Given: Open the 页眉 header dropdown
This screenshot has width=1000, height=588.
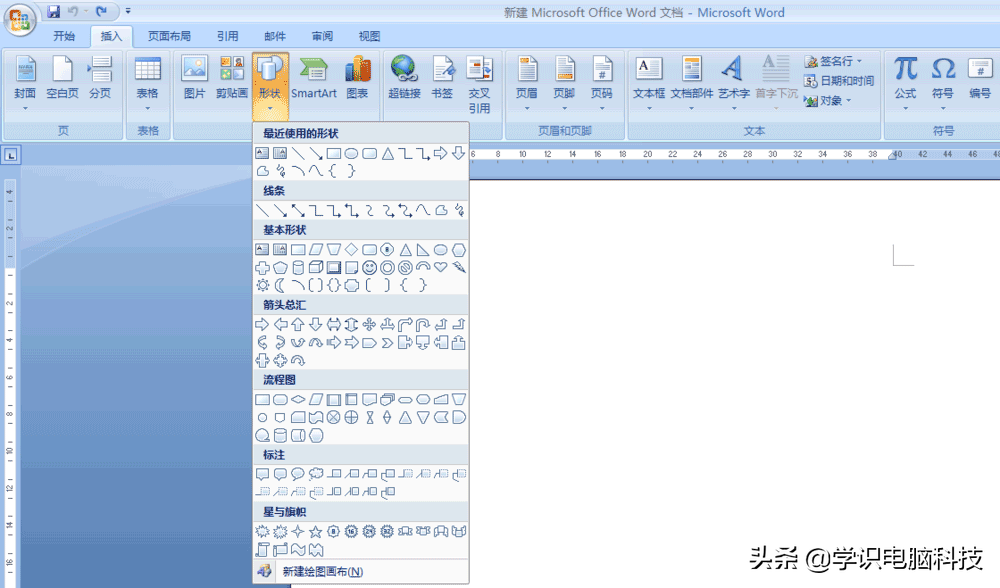Looking at the screenshot, I should pyautogui.click(x=527, y=84).
